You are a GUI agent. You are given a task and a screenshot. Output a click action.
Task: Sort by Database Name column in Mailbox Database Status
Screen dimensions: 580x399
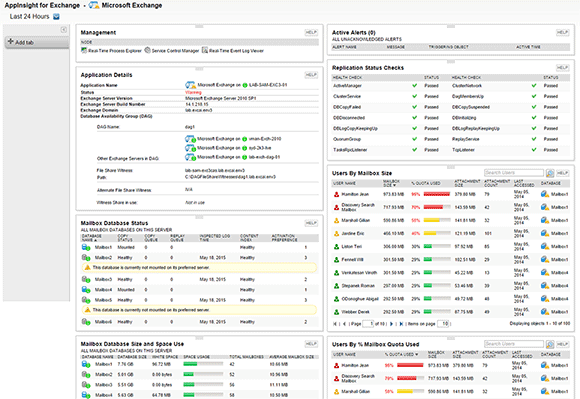[x=92, y=238]
